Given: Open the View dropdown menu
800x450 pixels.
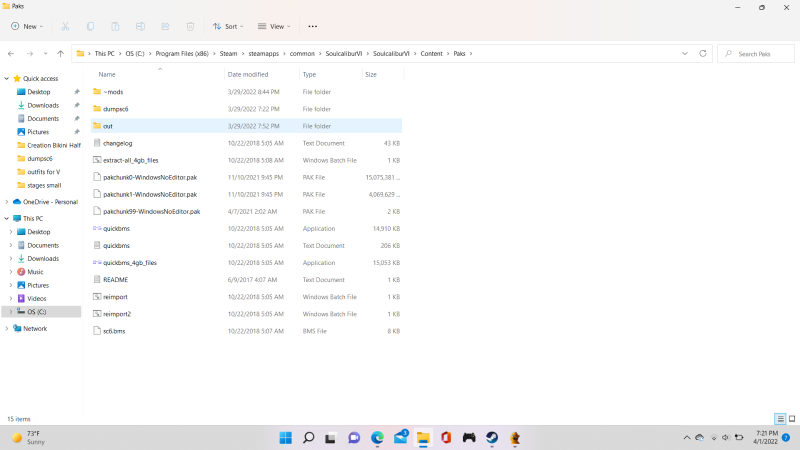Looking at the screenshot, I should [x=274, y=27].
